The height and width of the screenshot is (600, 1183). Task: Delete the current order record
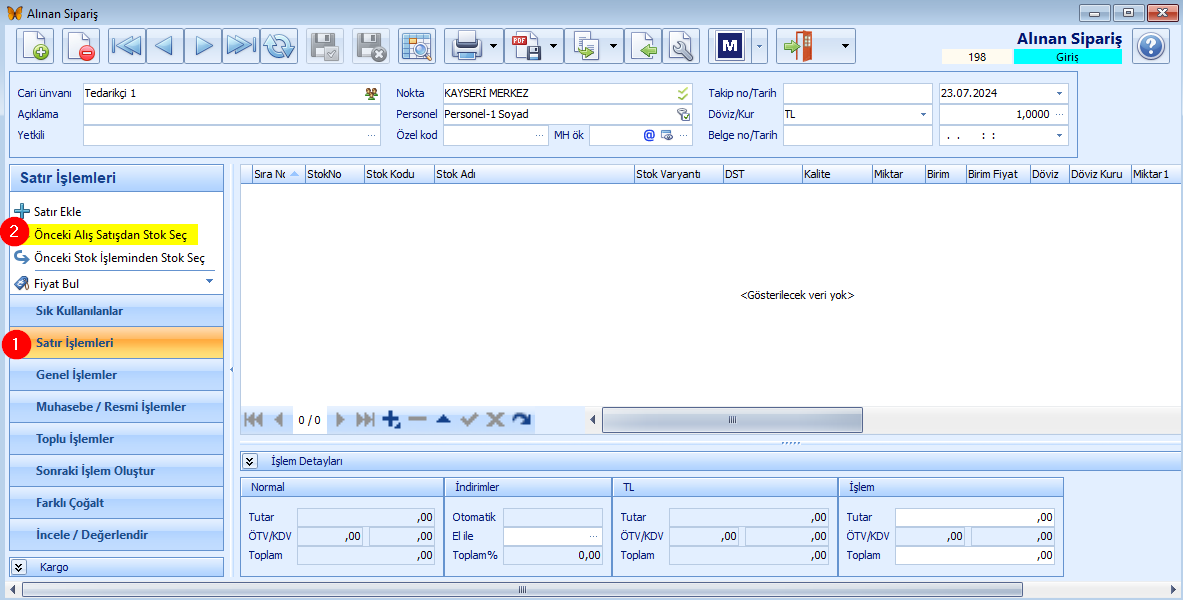81,46
